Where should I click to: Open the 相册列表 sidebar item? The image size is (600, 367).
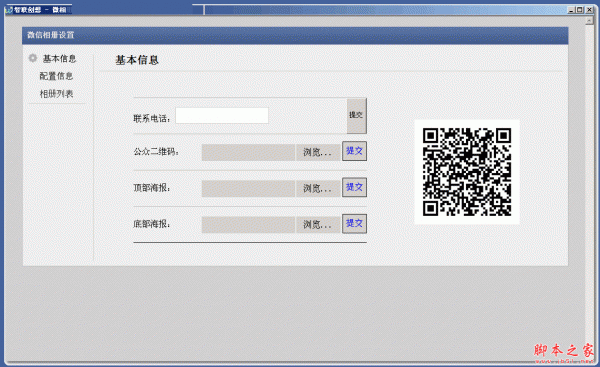click(56, 94)
